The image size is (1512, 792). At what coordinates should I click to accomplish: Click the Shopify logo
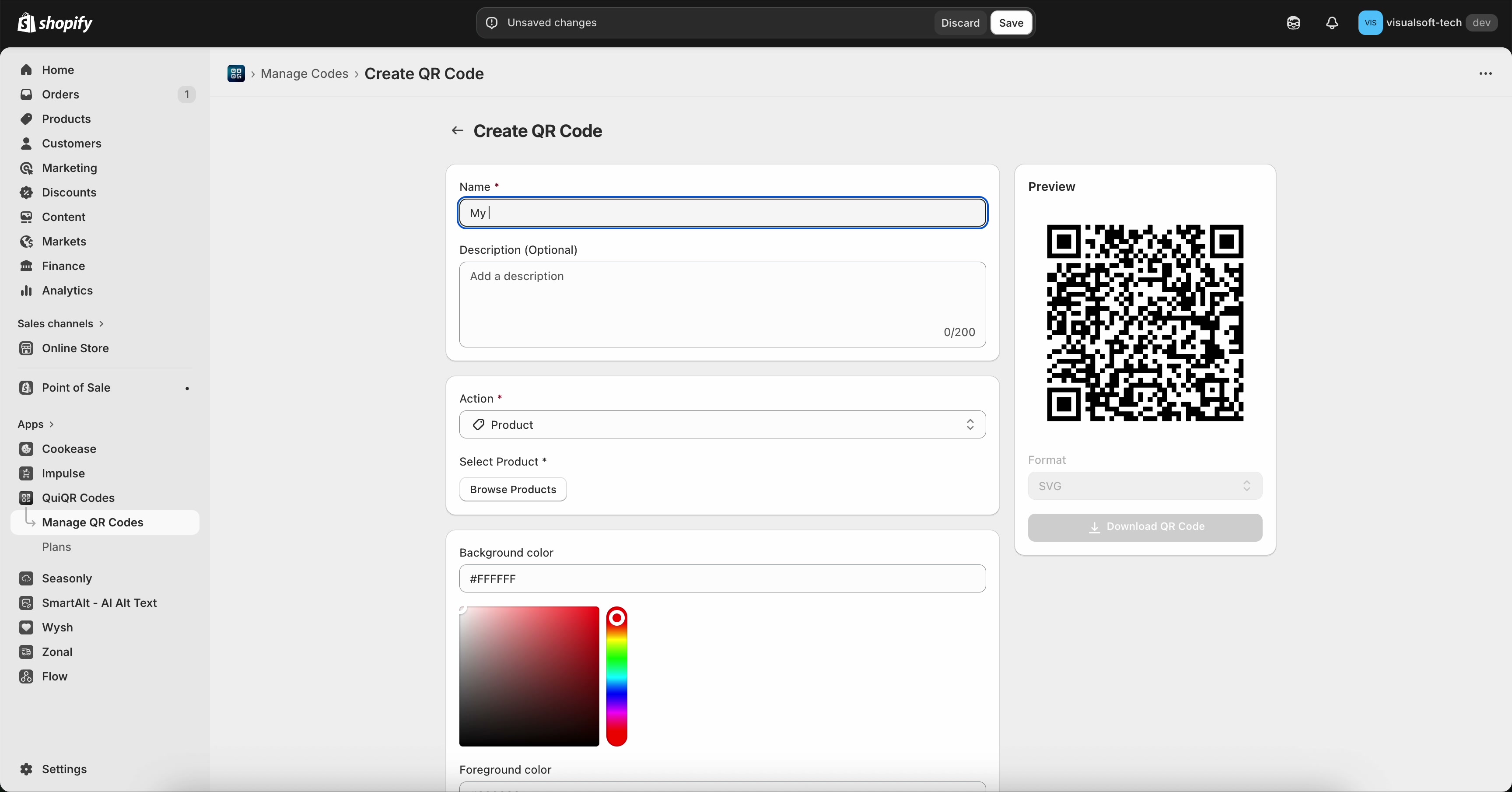tap(55, 23)
